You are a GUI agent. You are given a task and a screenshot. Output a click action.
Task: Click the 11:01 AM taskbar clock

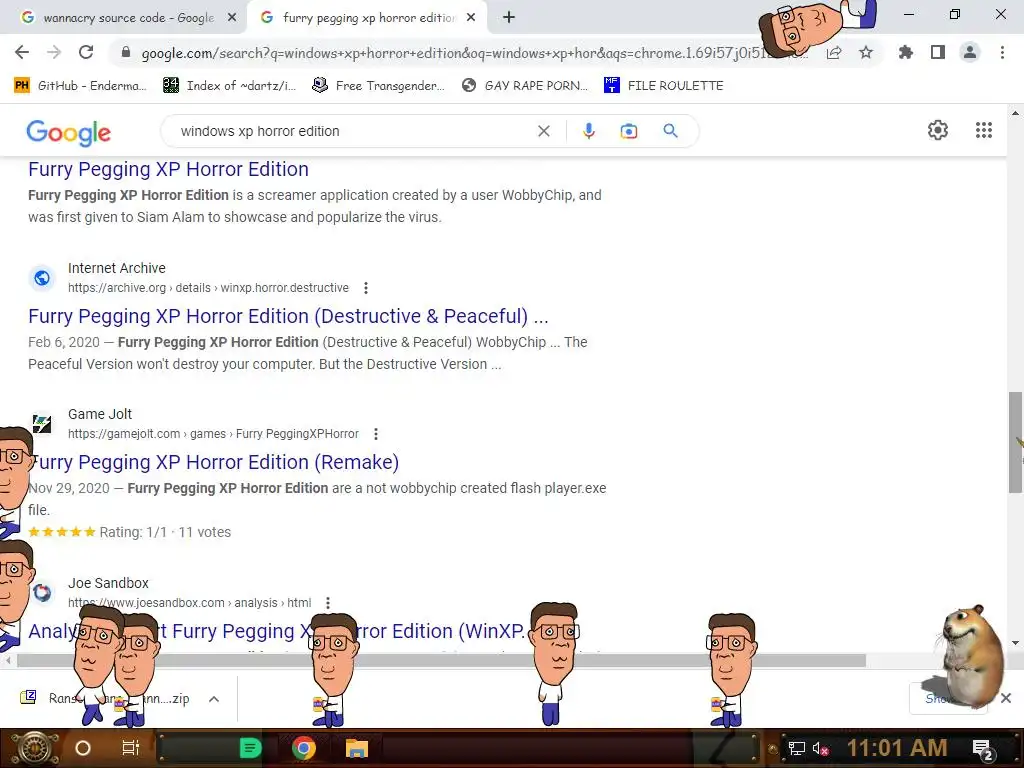click(897, 748)
